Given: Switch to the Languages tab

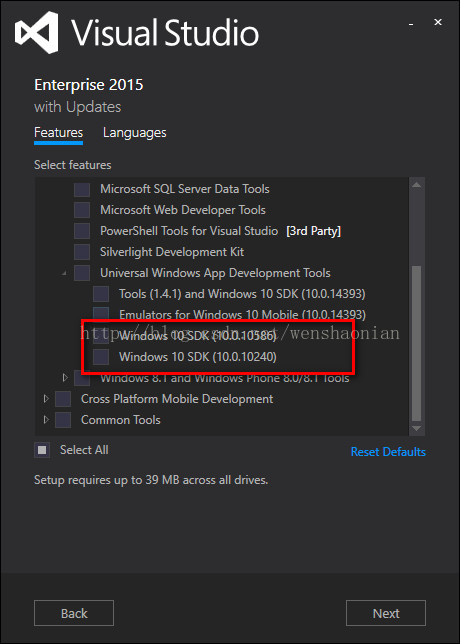Looking at the screenshot, I should (135, 133).
